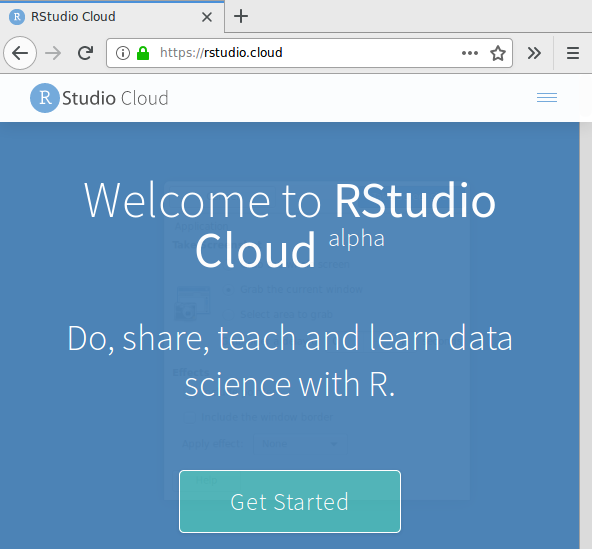Open the RStudio Cloud site navigation menu
This screenshot has height=549, width=592.
547,98
